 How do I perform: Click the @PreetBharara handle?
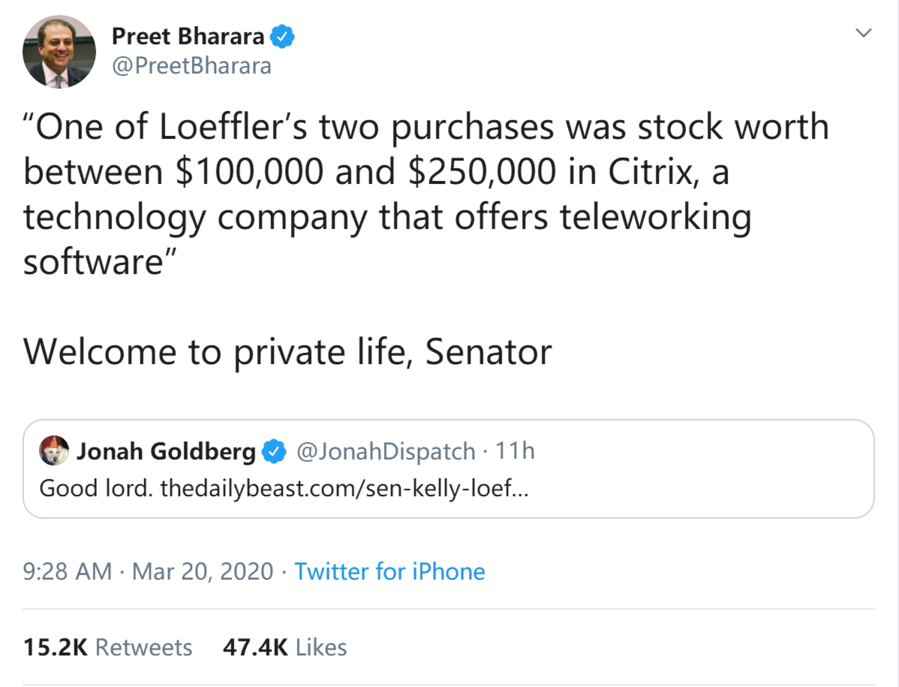[x=191, y=67]
